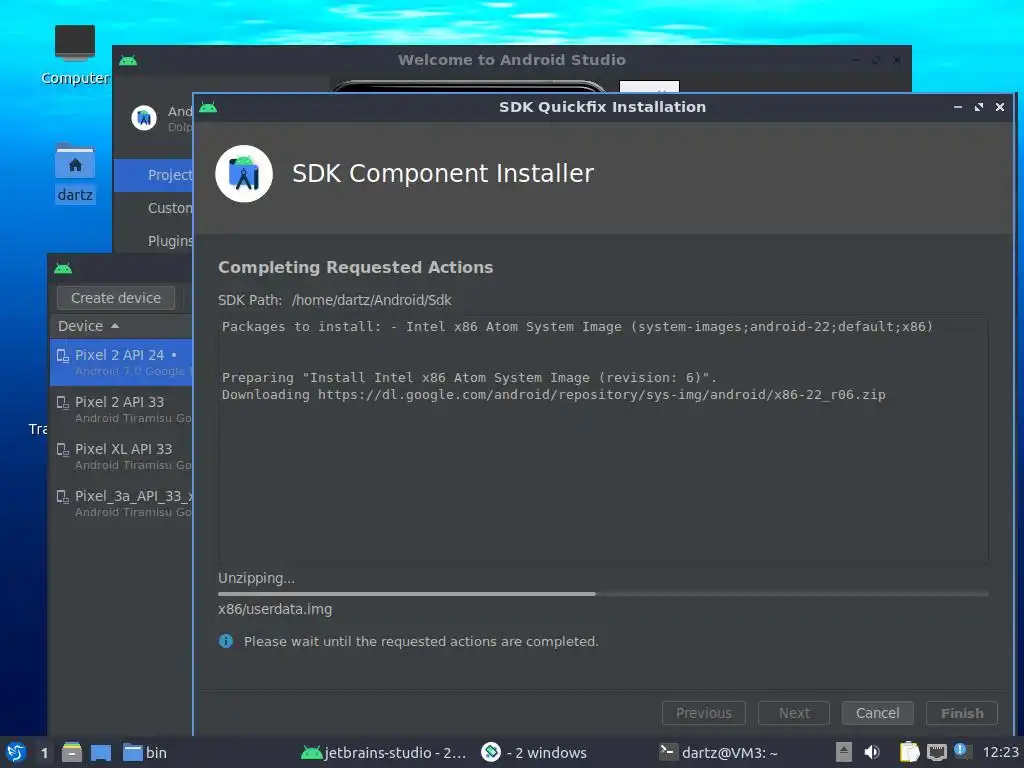Click the file manager drawer icon in taskbar
This screenshot has height=768, width=1024.
(72, 752)
